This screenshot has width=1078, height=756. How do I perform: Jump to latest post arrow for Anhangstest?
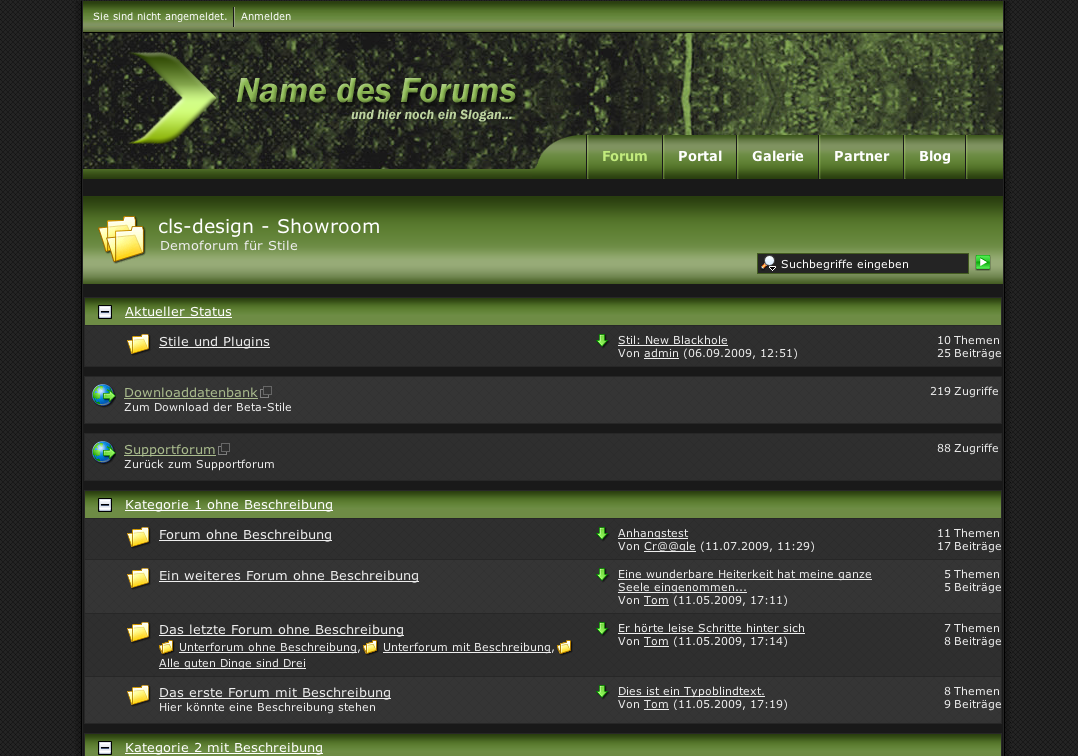click(x=602, y=534)
